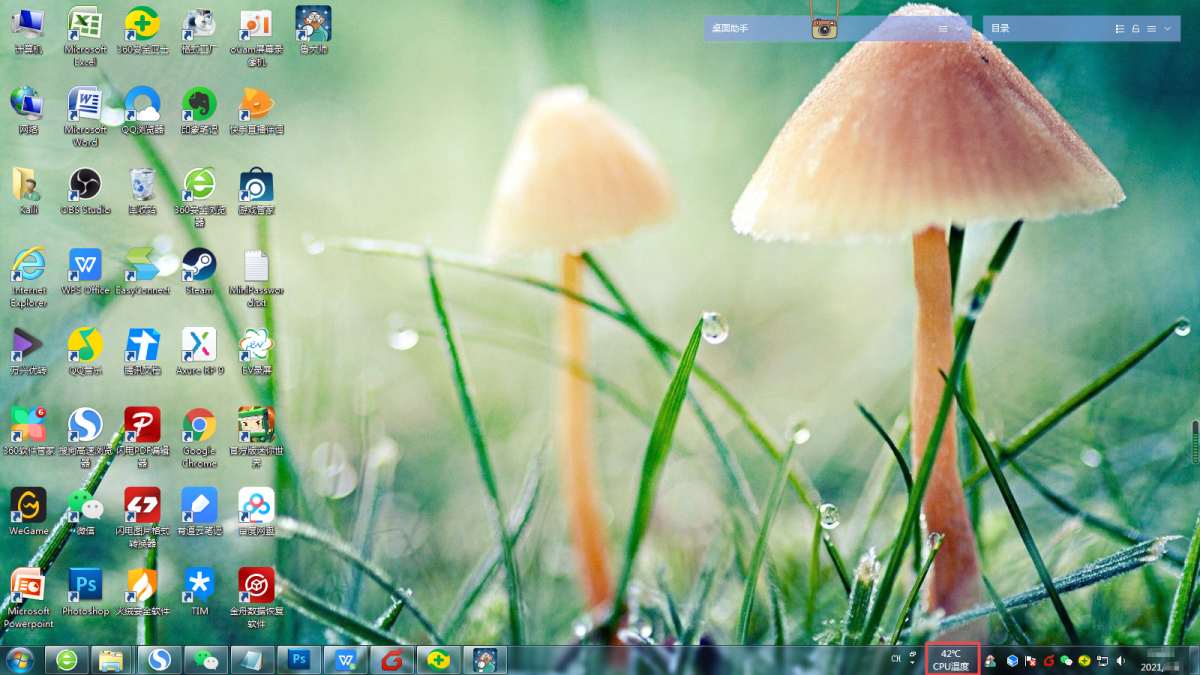
Task: Open 印象笔记 desktop shortcut
Action: pos(199,110)
